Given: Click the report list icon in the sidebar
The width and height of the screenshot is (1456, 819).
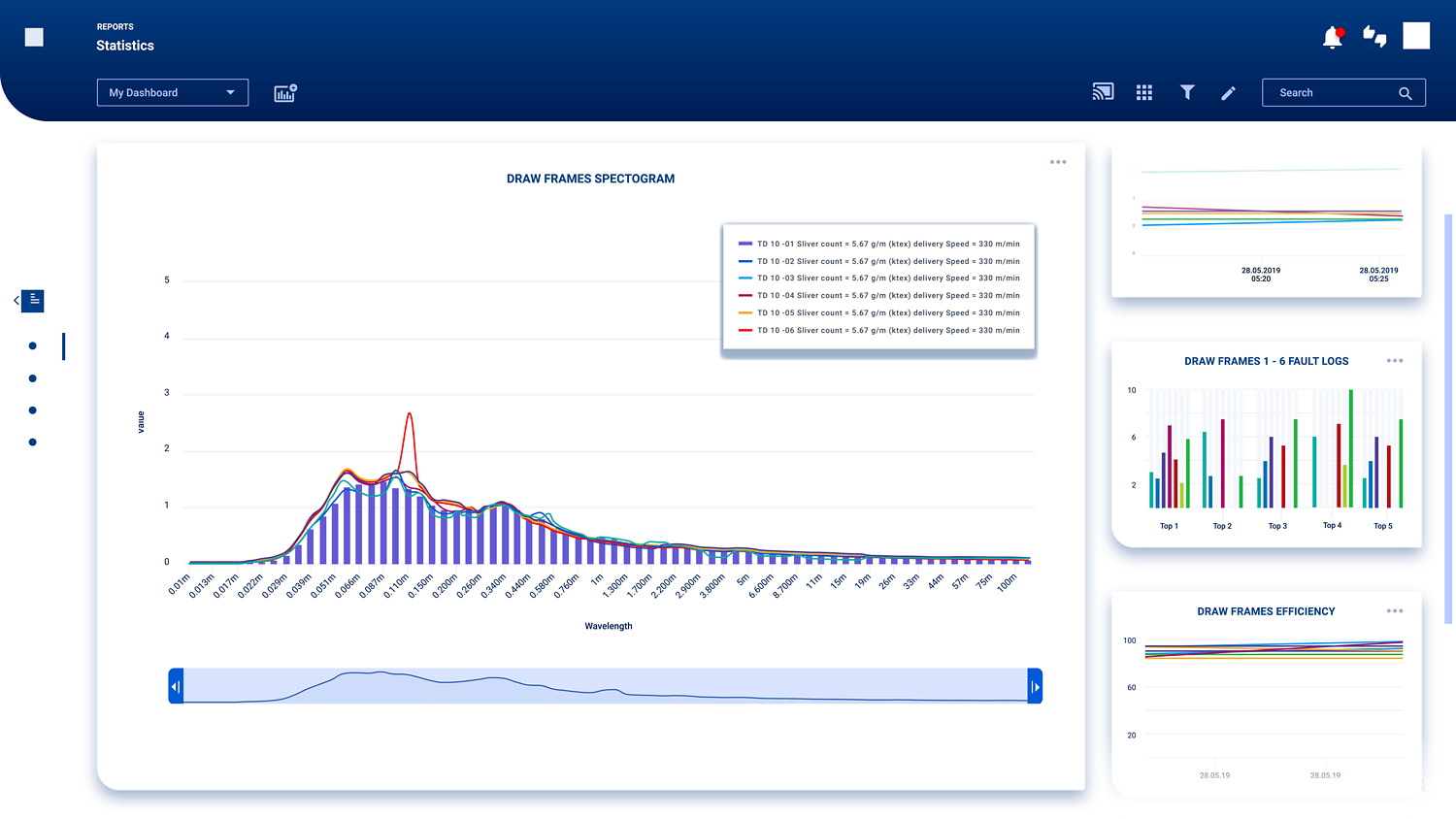Looking at the screenshot, I should point(32,301).
